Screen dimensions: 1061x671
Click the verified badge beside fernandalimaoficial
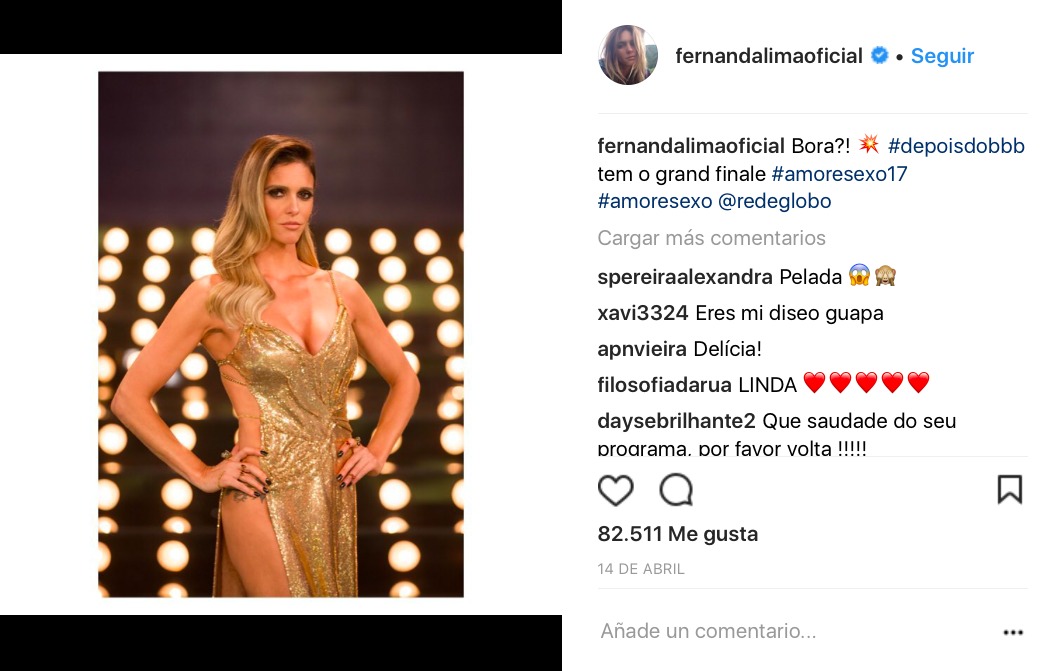(878, 56)
